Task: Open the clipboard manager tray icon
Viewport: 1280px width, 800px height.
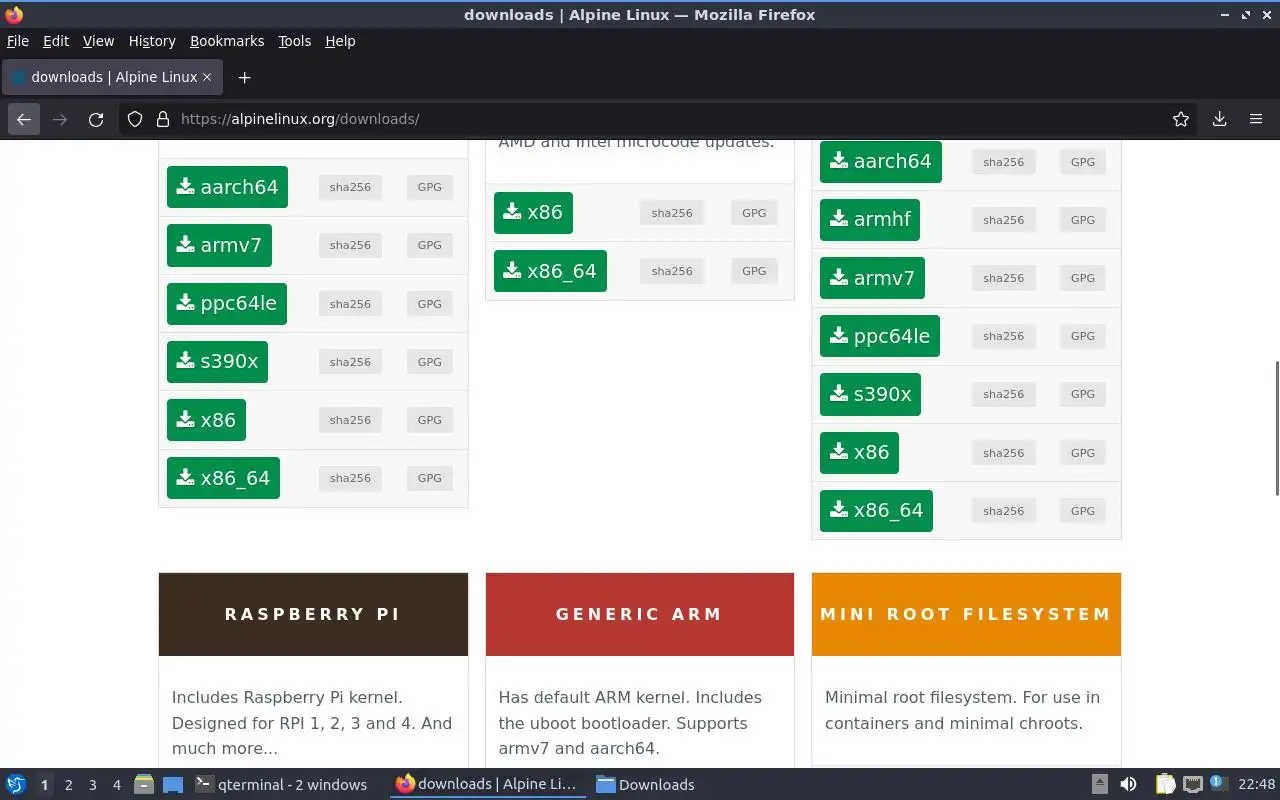Action: (x=1166, y=784)
